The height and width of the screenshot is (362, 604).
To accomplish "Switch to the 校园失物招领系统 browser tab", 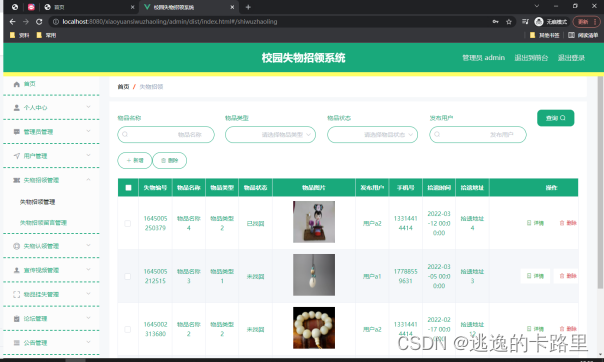I will pos(189,7).
